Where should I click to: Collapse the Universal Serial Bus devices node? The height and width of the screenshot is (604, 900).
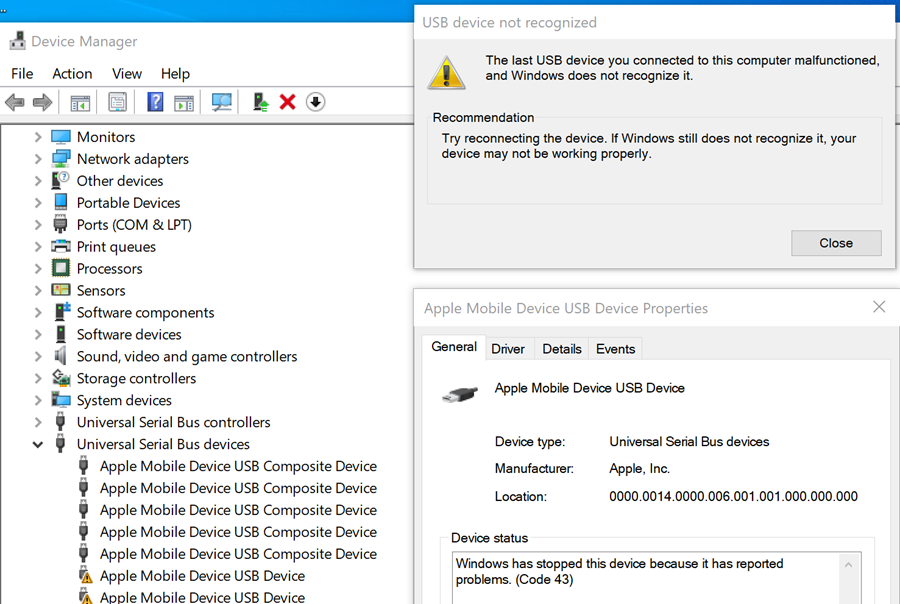pos(38,444)
